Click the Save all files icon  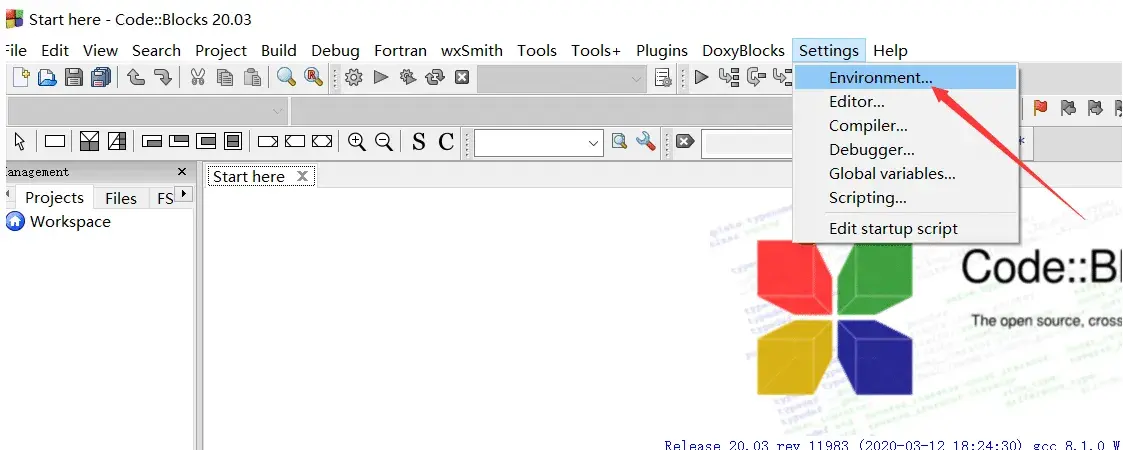(x=101, y=77)
